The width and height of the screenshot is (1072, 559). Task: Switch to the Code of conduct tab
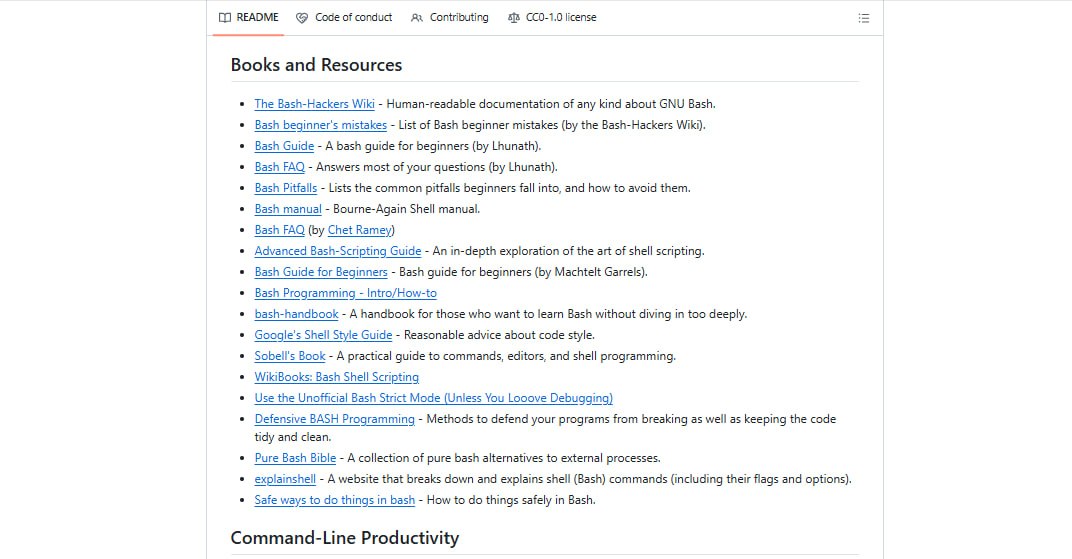(353, 18)
